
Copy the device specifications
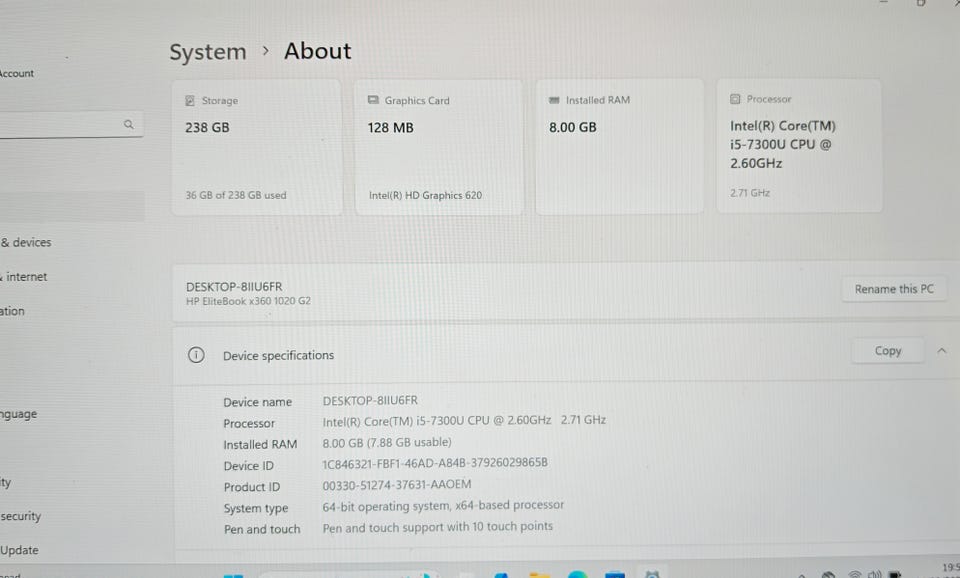click(888, 351)
